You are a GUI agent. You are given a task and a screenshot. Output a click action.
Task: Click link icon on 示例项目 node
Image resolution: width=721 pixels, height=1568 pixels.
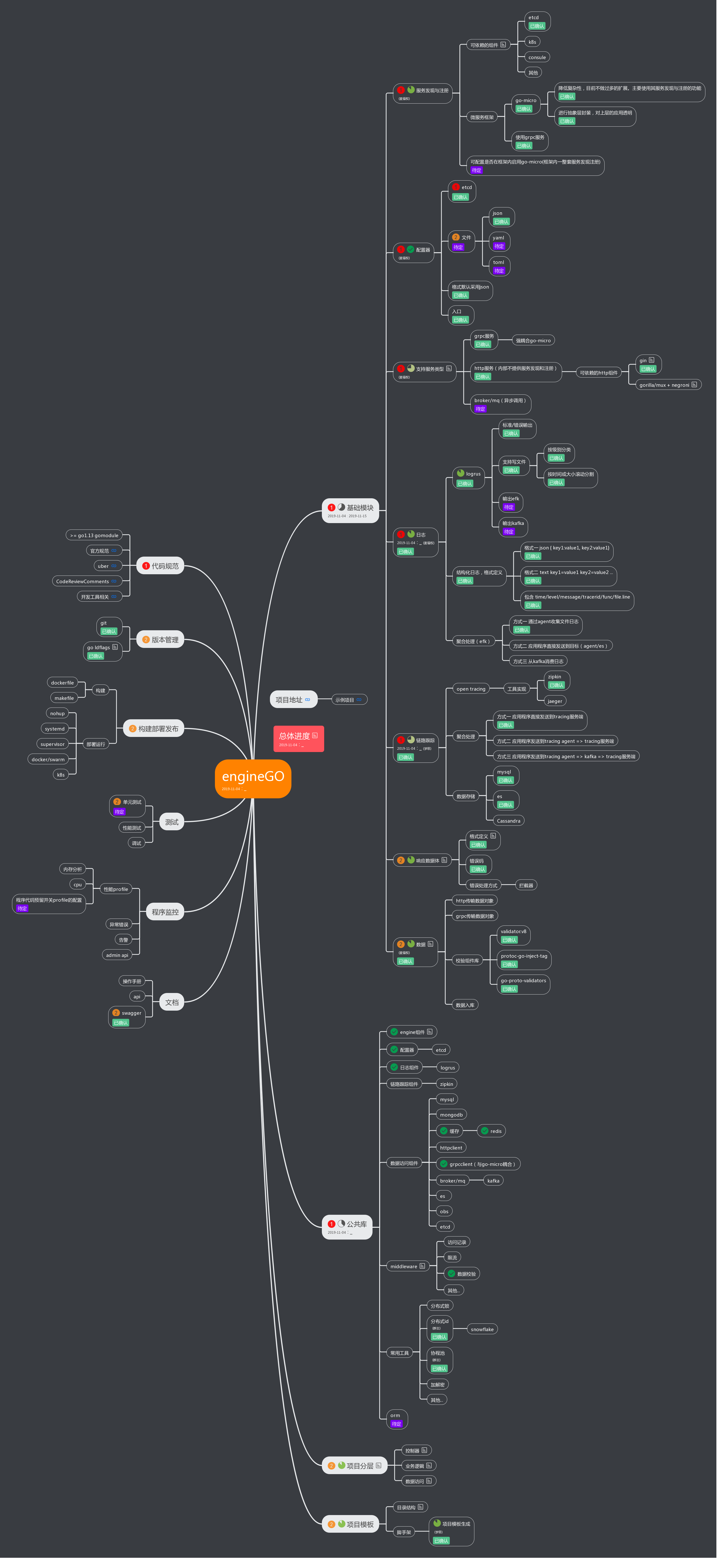point(359,699)
